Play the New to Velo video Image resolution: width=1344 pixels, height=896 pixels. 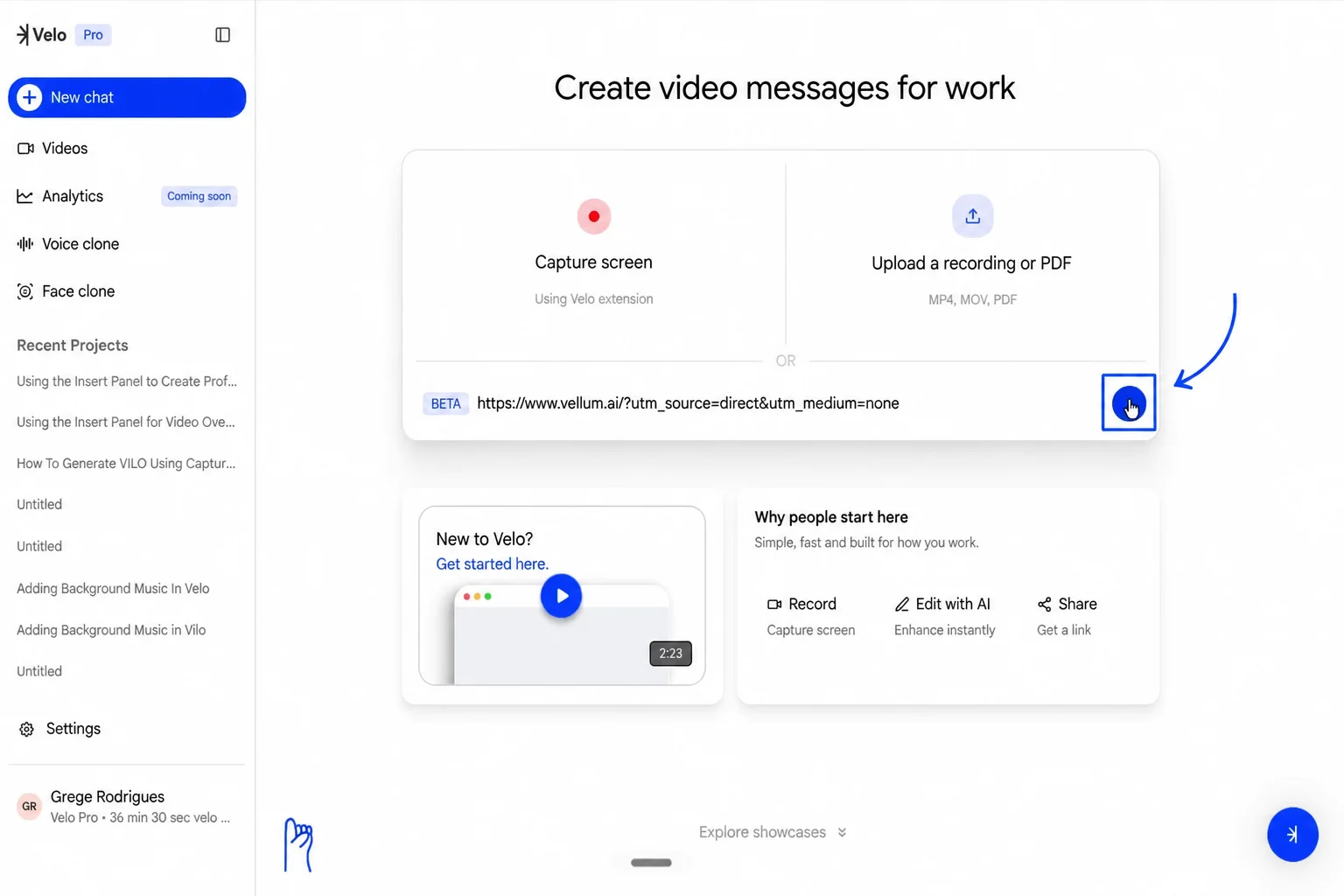(x=561, y=596)
